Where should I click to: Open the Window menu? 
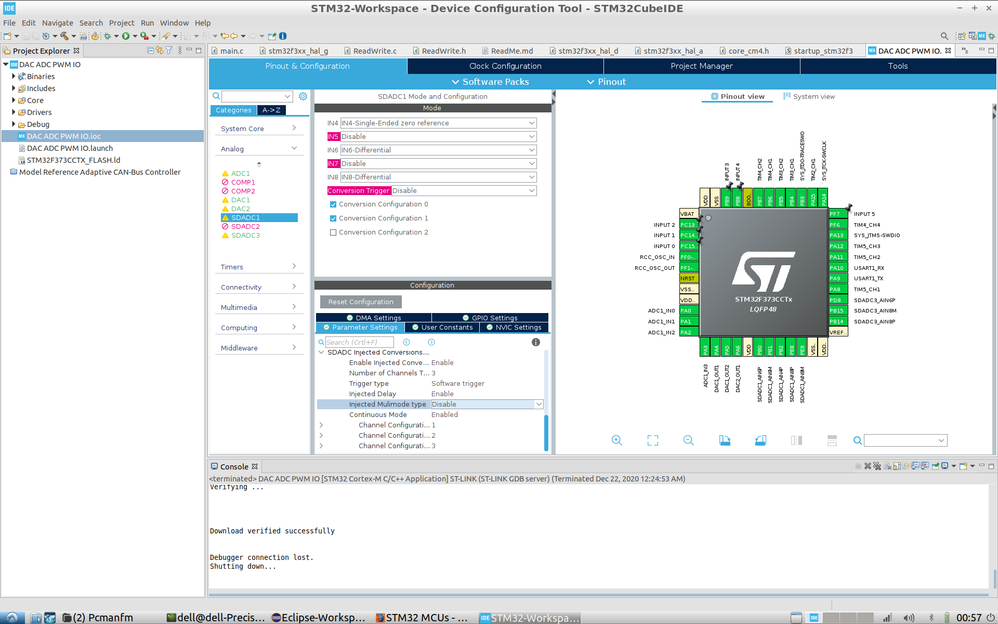(x=174, y=22)
